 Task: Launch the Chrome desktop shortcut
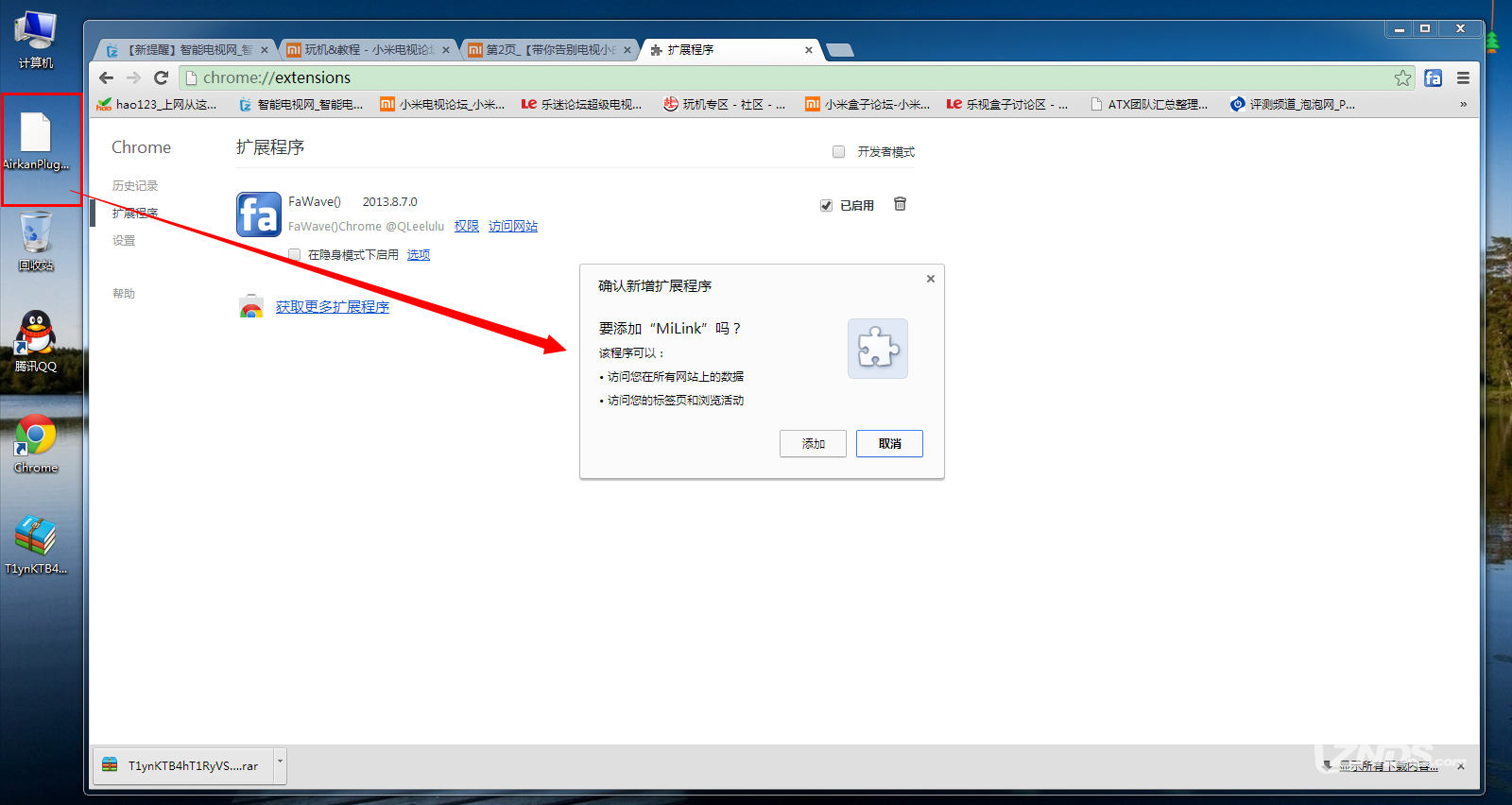coord(36,444)
